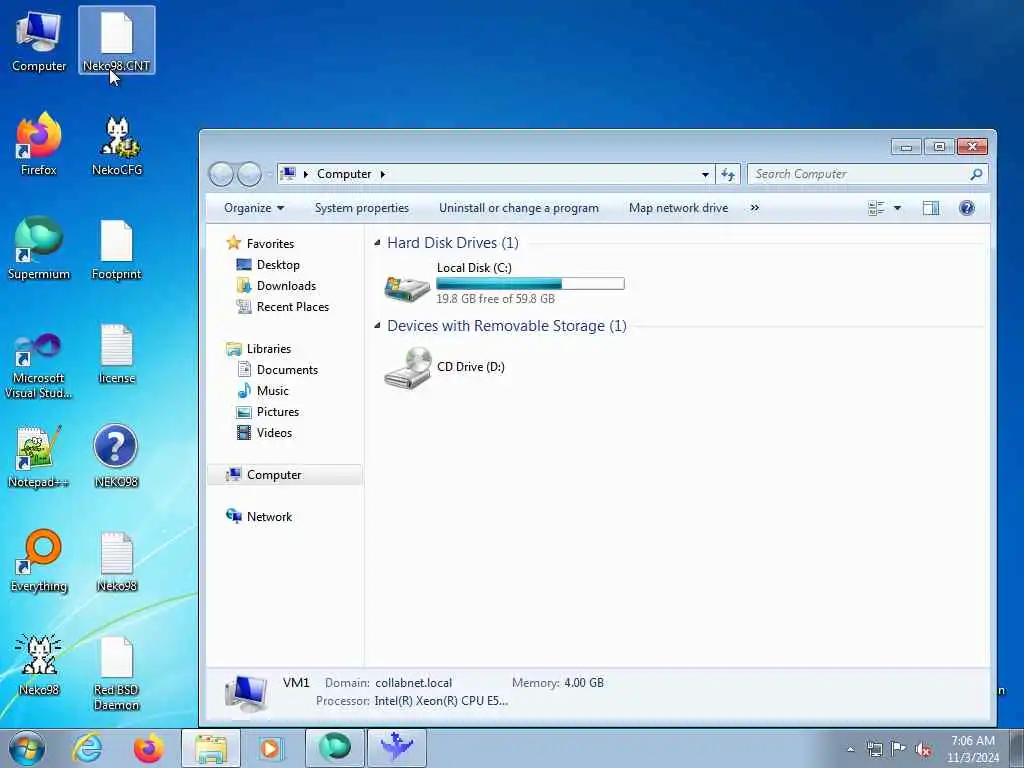Click the Explorer Forward button
Viewport: 1024px width, 768px height.
[x=249, y=174]
